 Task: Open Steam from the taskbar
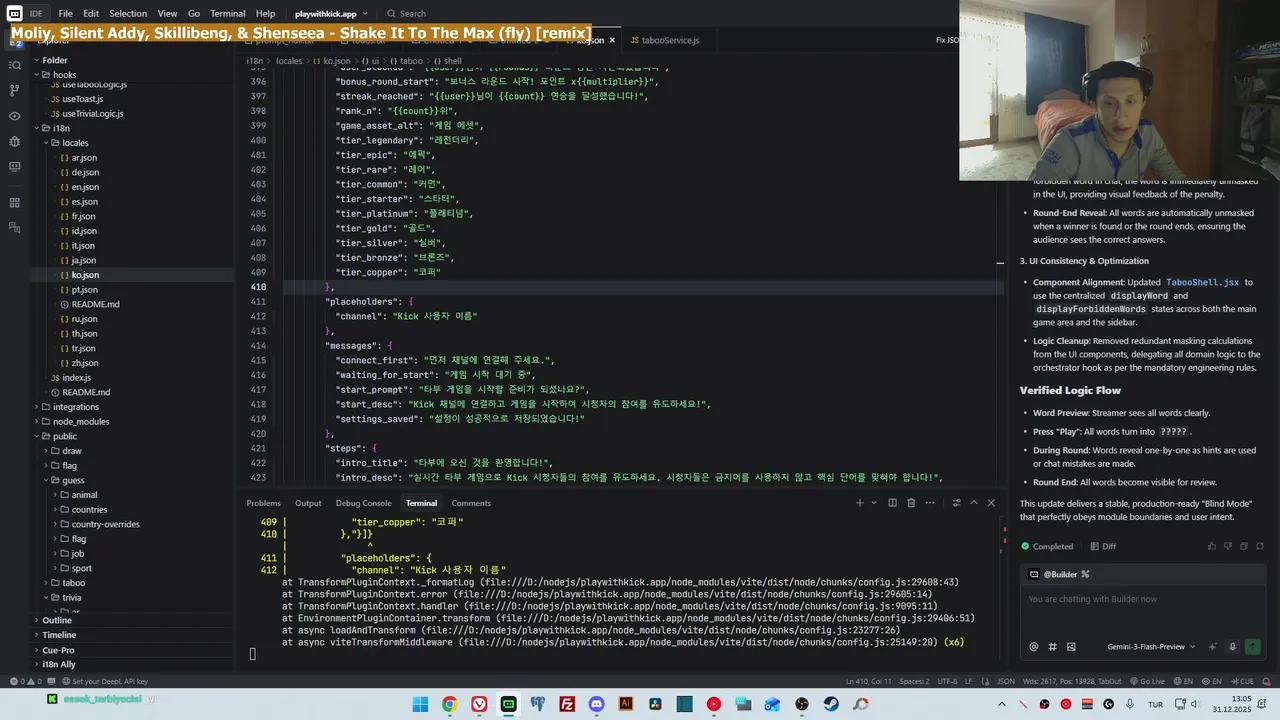coord(831,704)
